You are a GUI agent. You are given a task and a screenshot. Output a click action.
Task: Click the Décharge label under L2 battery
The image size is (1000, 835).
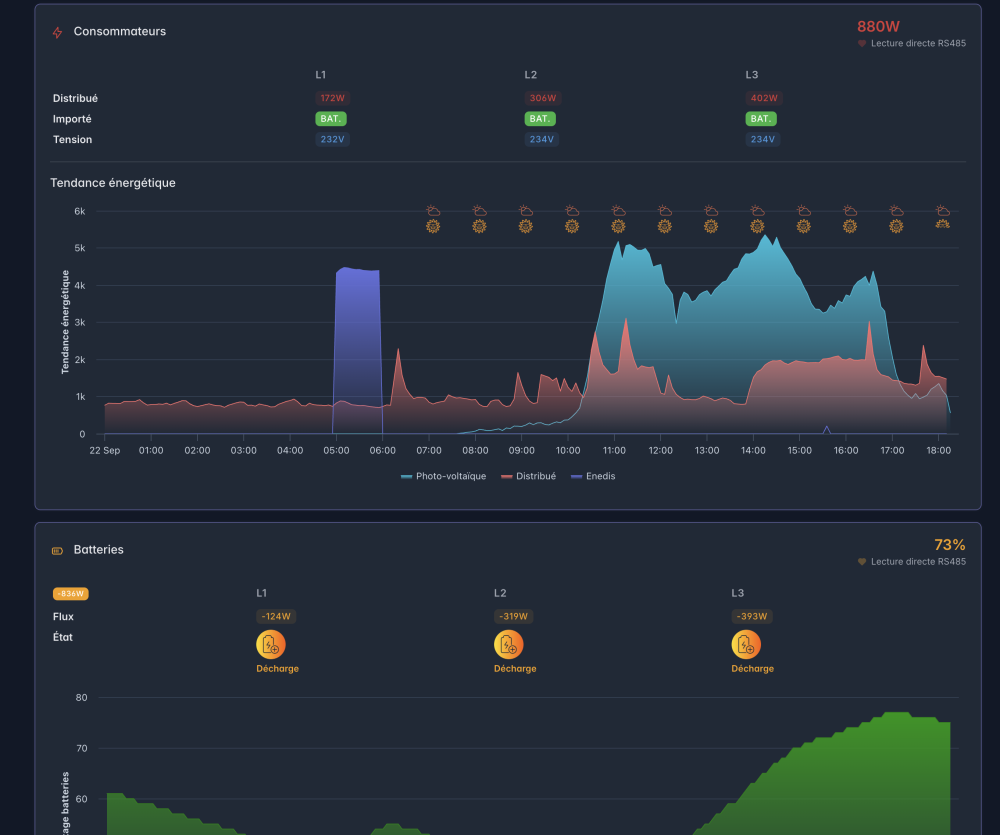[x=515, y=669]
